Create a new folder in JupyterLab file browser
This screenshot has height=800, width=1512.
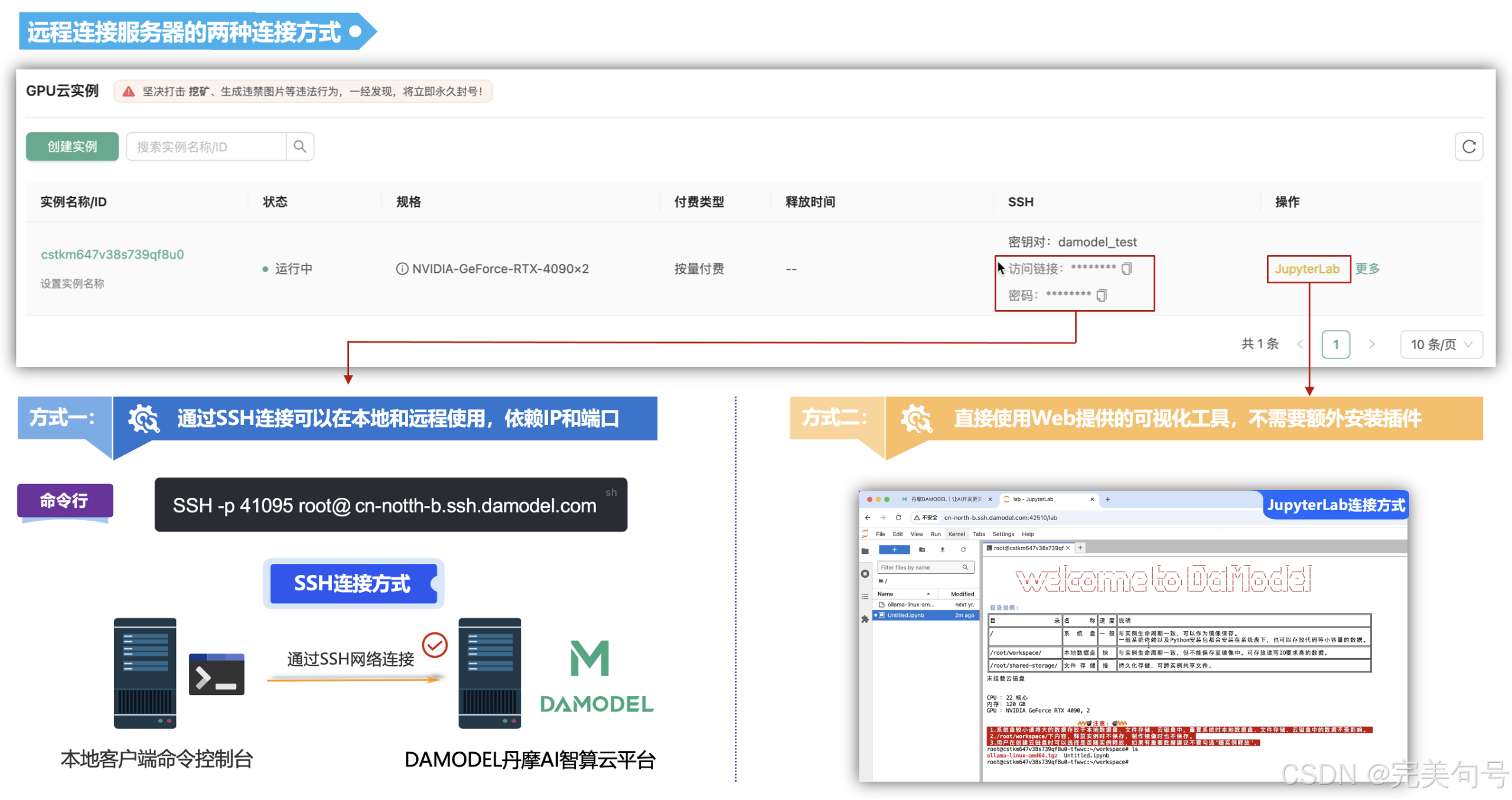coord(922,550)
